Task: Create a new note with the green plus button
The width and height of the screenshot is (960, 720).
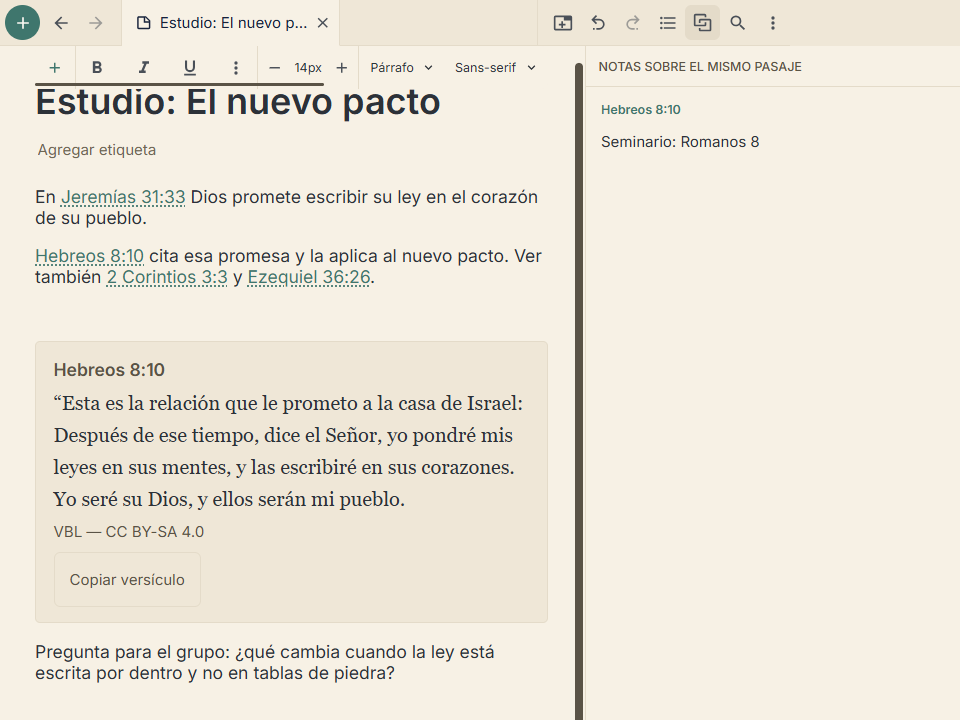Action: 23,23
